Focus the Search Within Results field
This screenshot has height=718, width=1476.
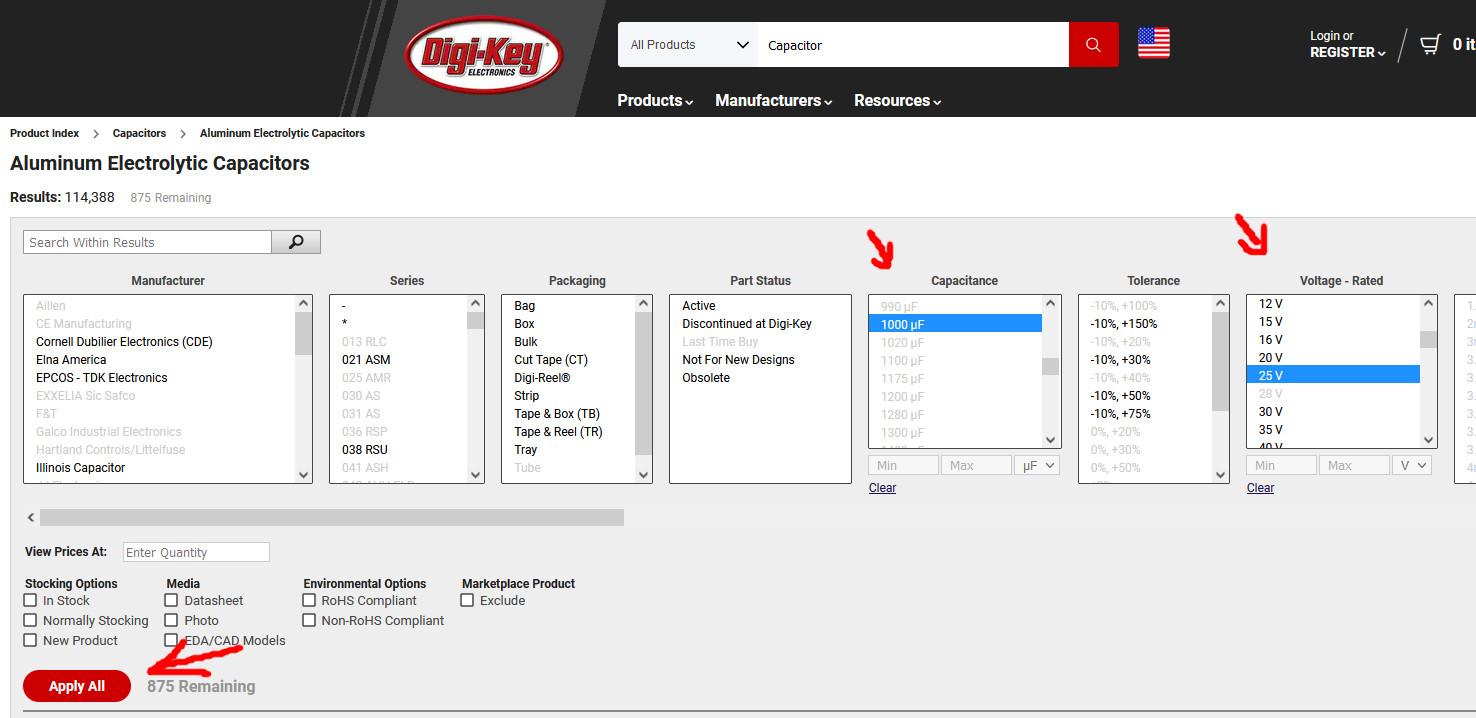tap(147, 242)
